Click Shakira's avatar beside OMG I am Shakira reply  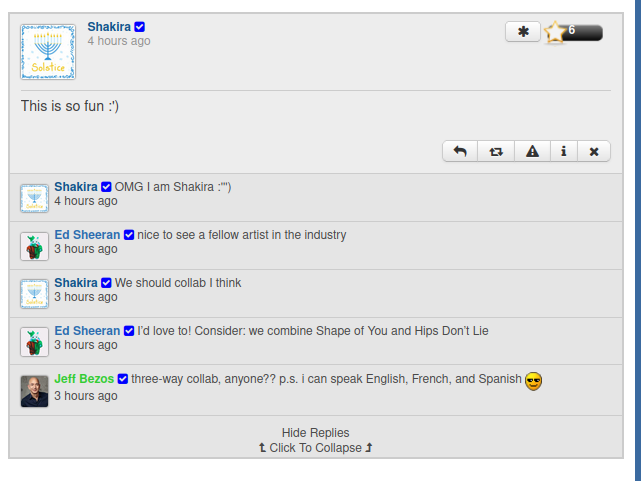[x=34, y=198]
